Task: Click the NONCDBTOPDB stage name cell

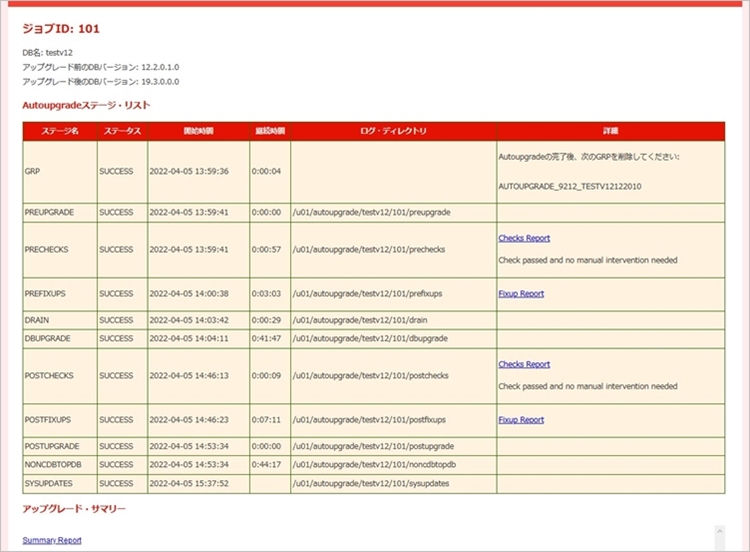Action: 54,465
